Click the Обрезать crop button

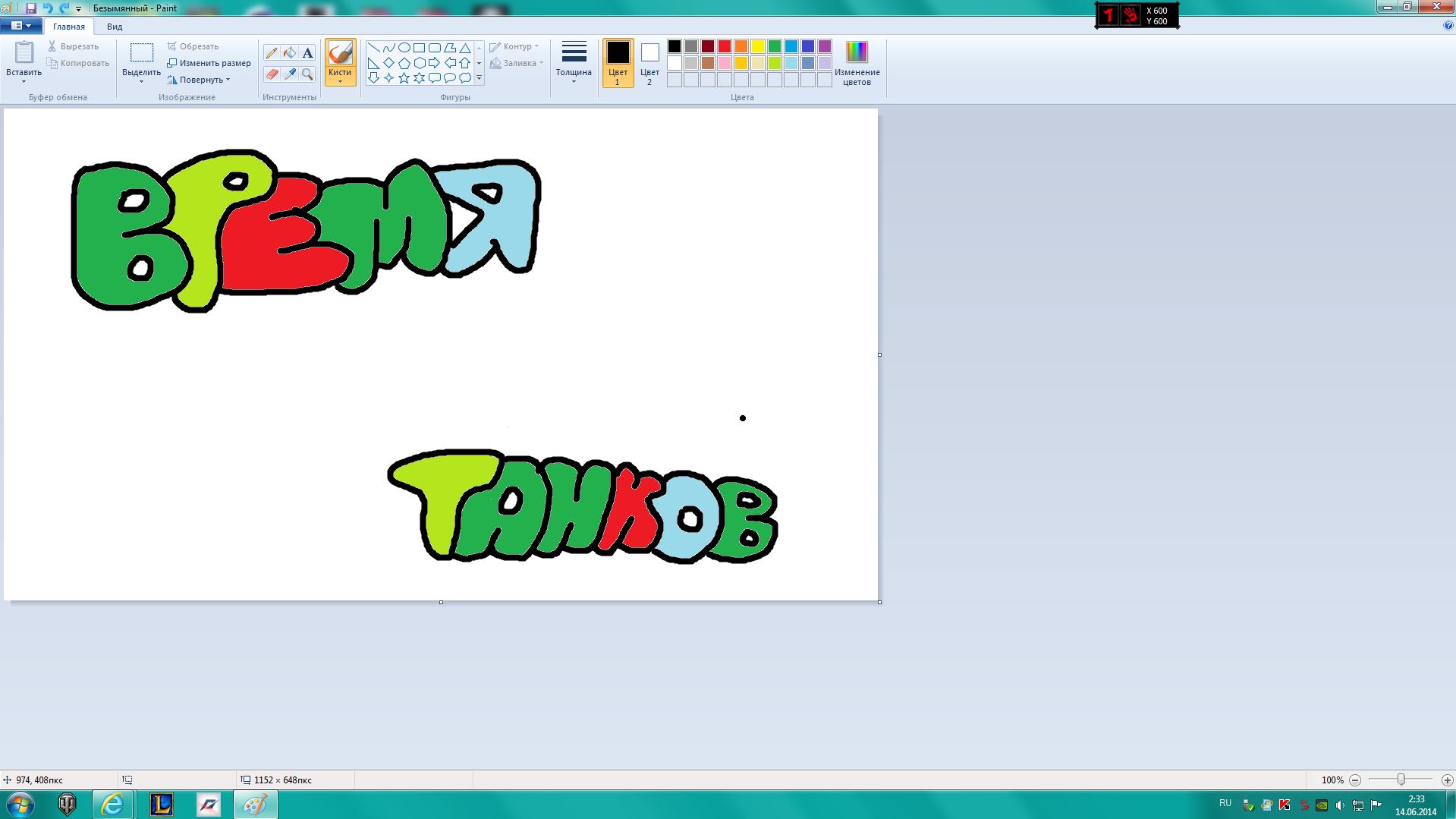pyautogui.click(x=193, y=46)
